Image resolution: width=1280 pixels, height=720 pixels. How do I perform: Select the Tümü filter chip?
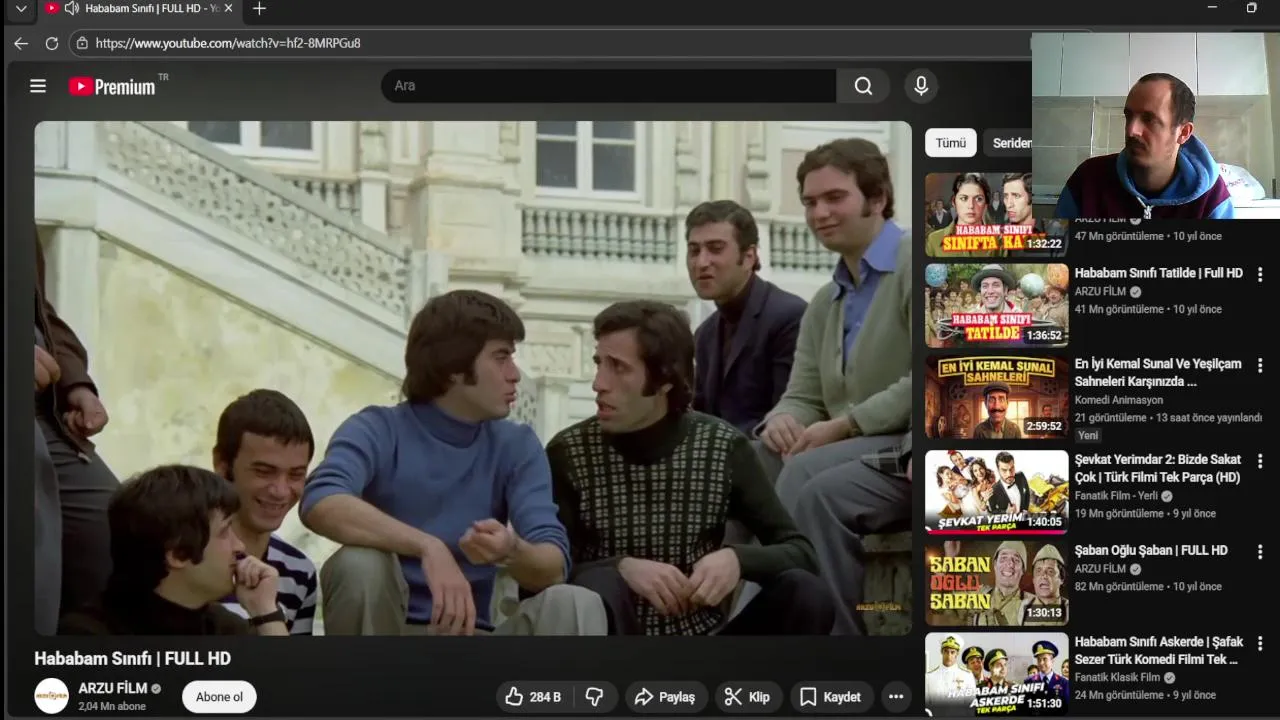[951, 143]
